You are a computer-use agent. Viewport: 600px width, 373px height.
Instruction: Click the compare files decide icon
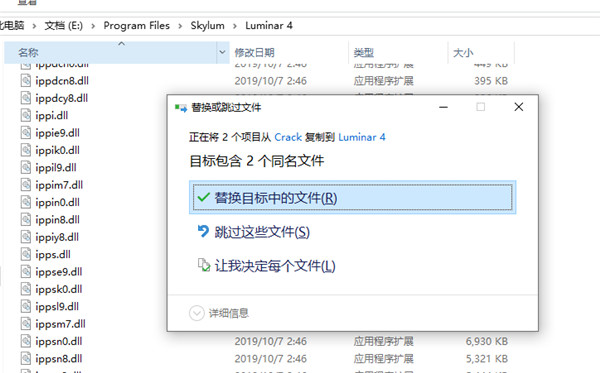pyautogui.click(x=204, y=265)
